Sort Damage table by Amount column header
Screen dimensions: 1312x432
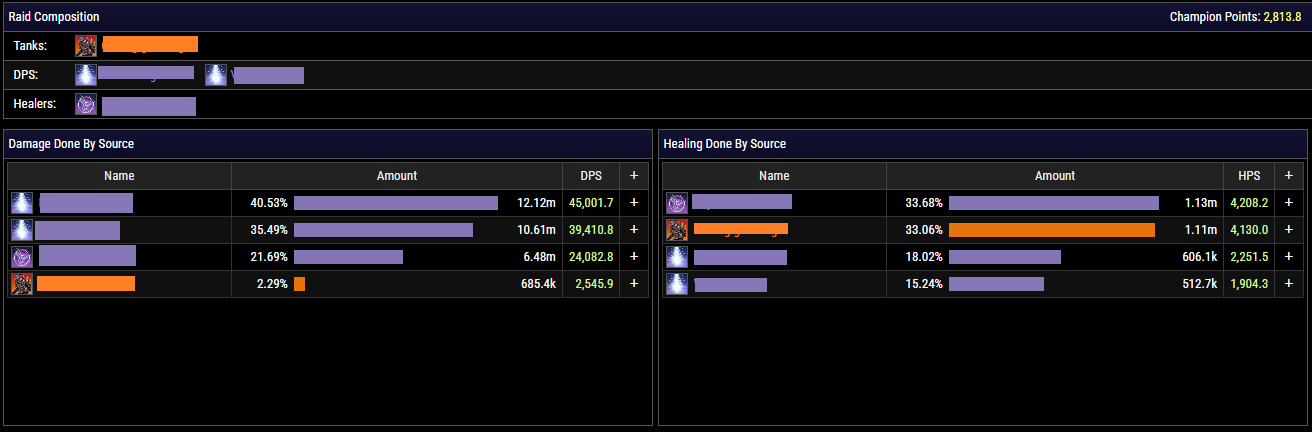pos(397,176)
